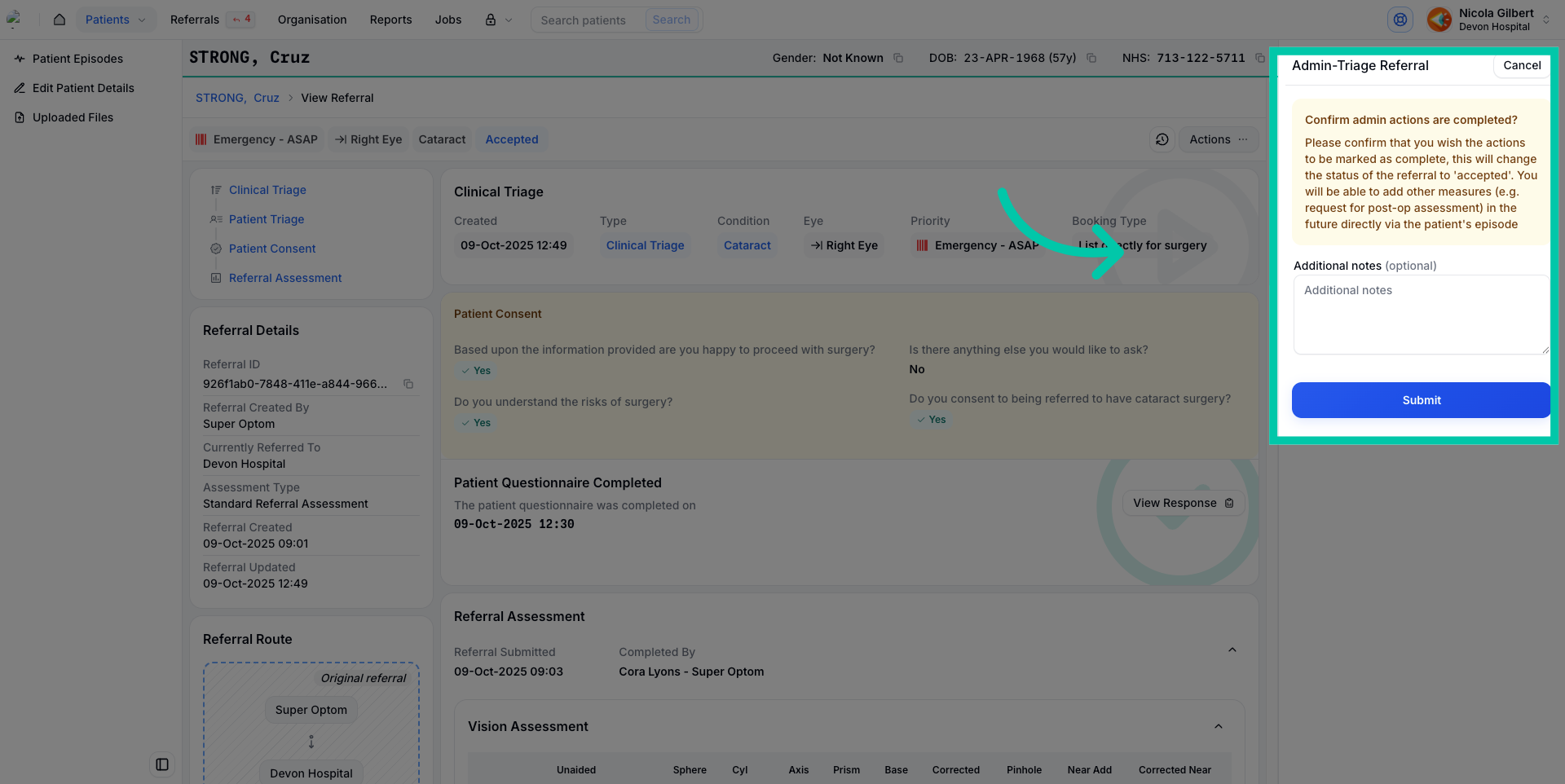
Task: Jump to Patient Triage section link
Action: pyautogui.click(x=267, y=219)
